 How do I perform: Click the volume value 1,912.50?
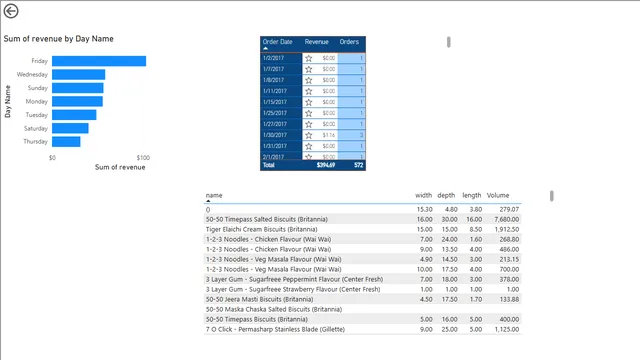pyautogui.click(x=507, y=229)
